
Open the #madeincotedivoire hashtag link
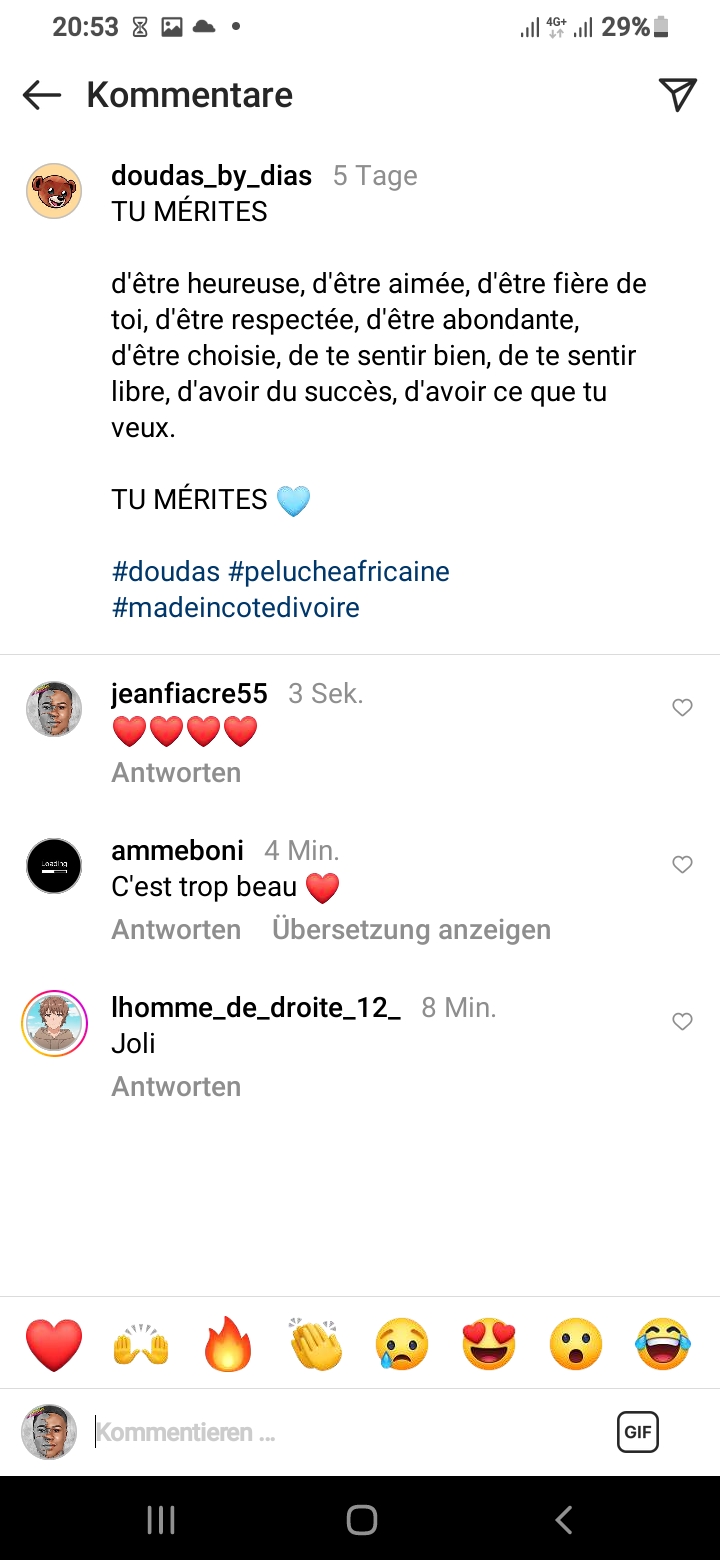pos(236,607)
